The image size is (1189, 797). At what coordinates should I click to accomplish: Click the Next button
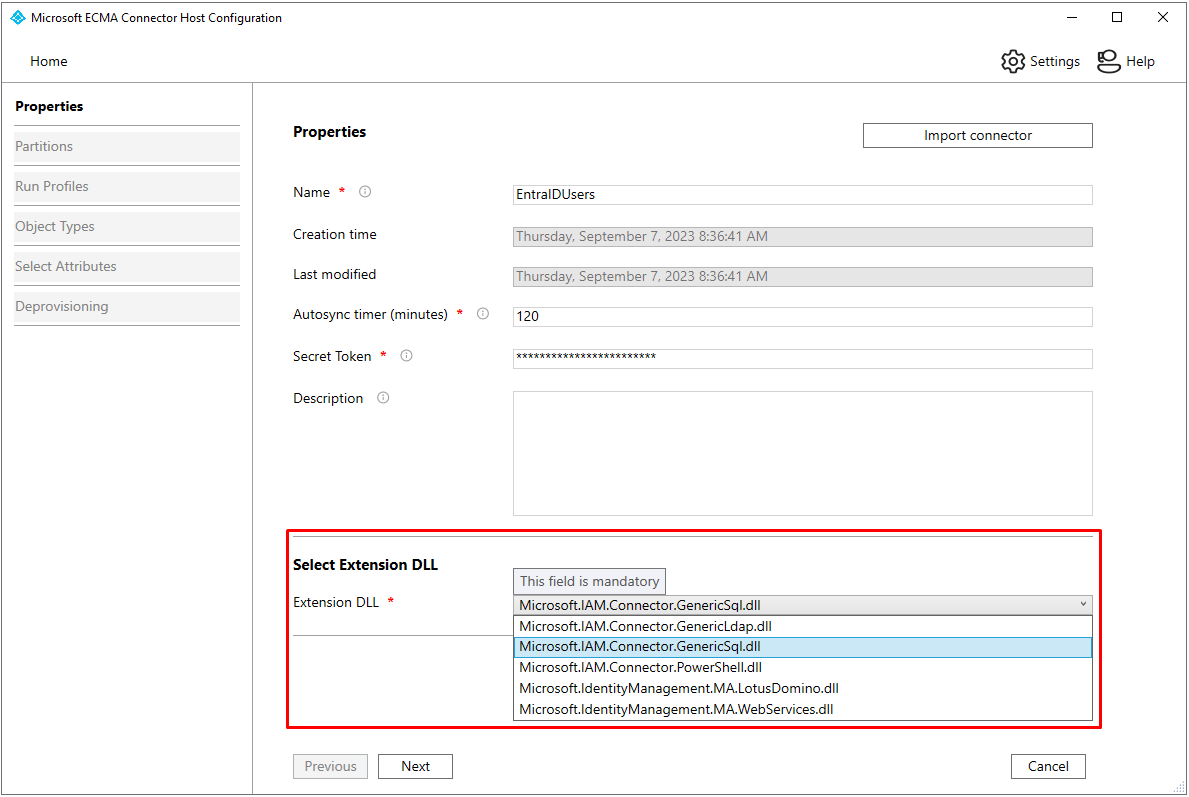(415, 766)
